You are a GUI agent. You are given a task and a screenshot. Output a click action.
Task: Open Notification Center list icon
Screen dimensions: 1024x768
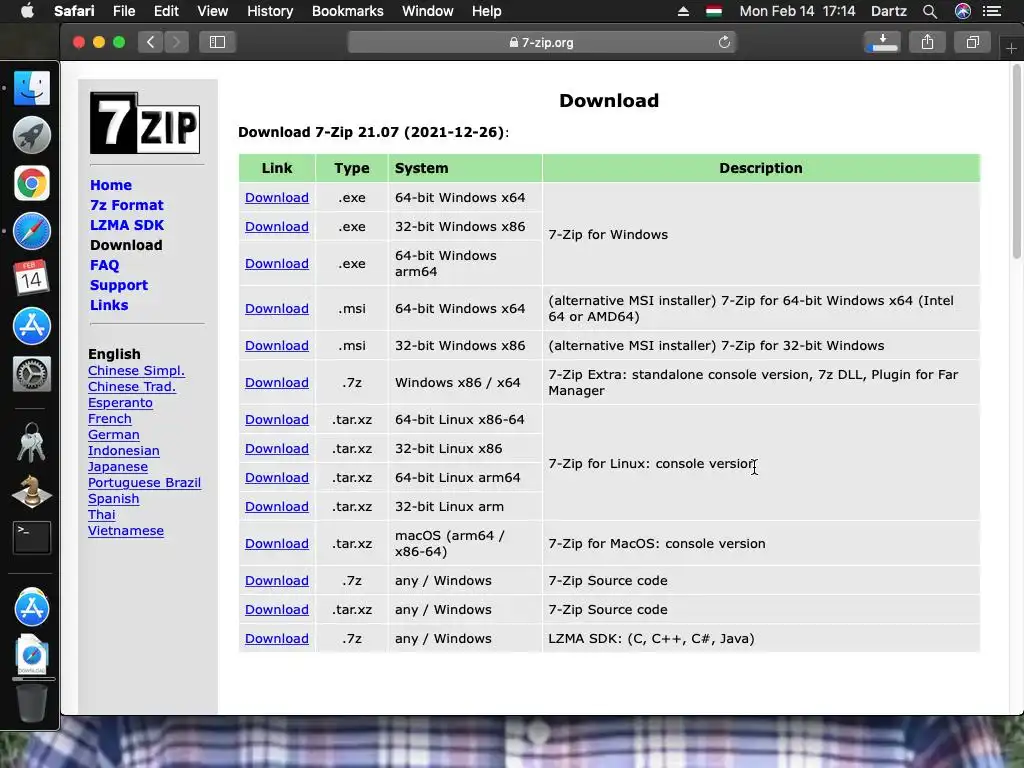(x=992, y=11)
